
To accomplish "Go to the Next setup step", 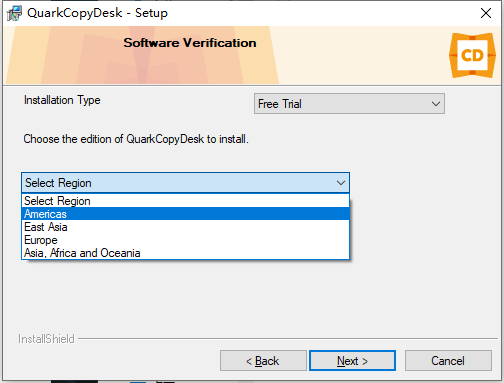I will click(352, 360).
